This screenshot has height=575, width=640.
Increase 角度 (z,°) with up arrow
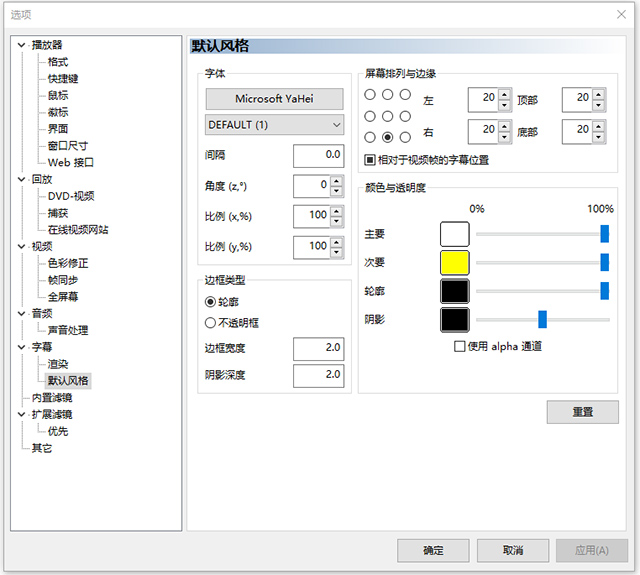click(x=336, y=181)
